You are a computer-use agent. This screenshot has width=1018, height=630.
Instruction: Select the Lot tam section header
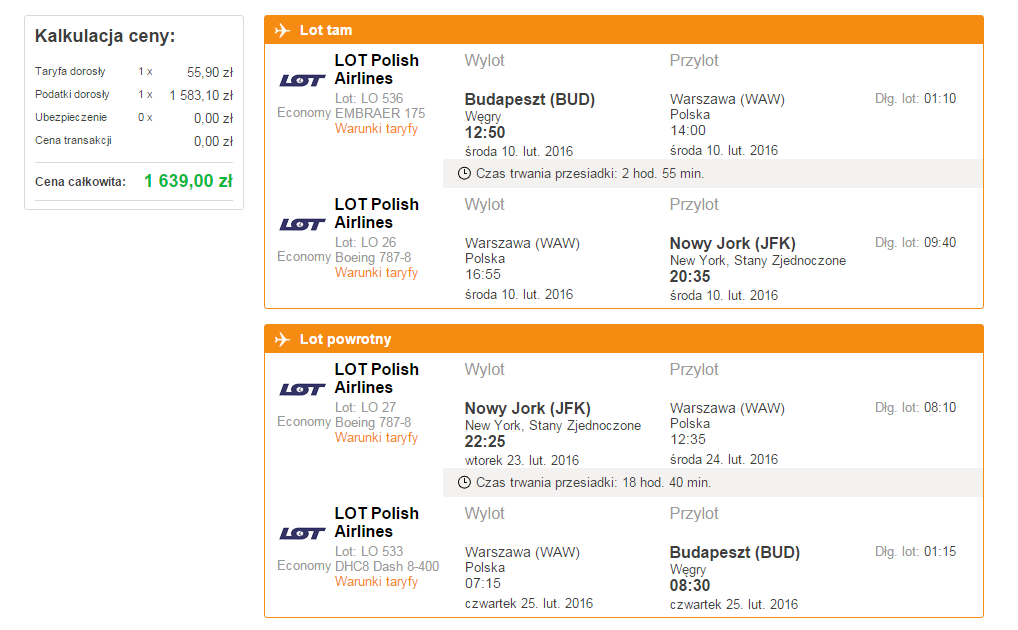pos(624,31)
